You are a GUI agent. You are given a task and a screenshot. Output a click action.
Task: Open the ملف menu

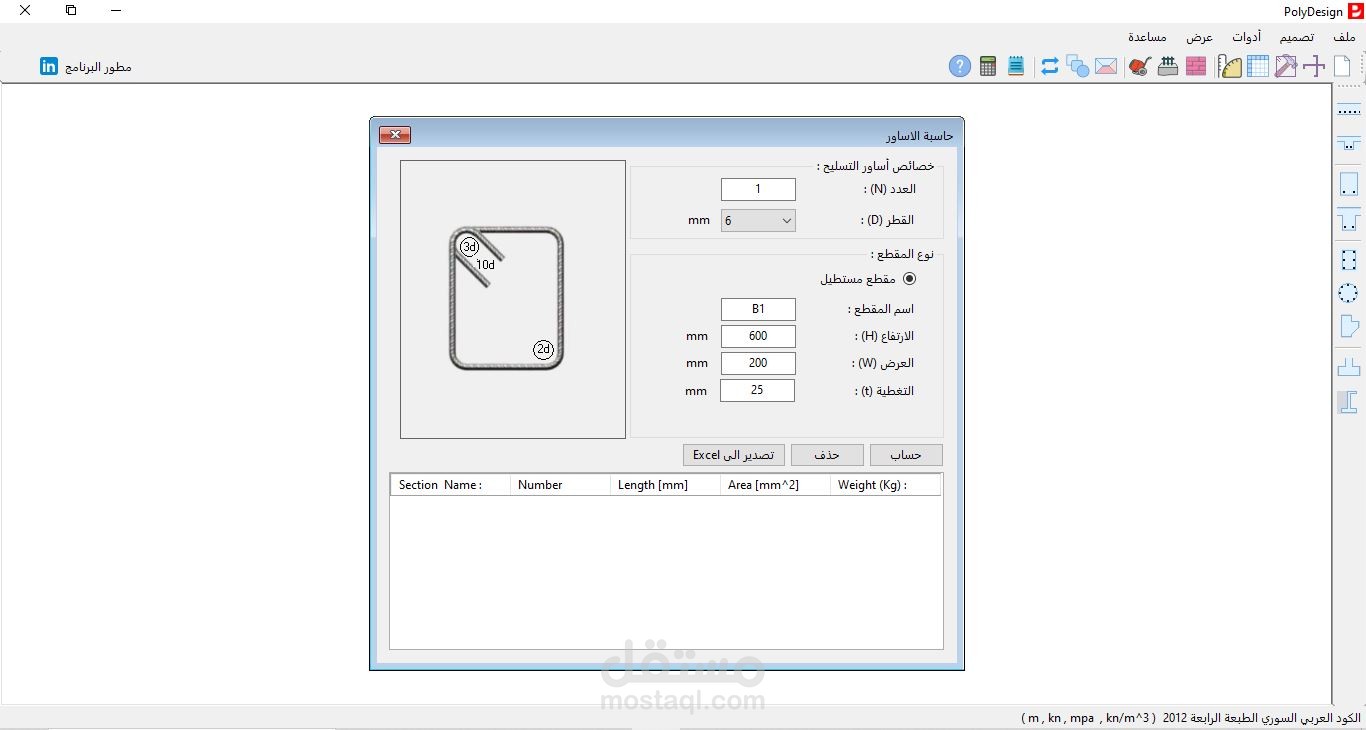[x=1344, y=37]
